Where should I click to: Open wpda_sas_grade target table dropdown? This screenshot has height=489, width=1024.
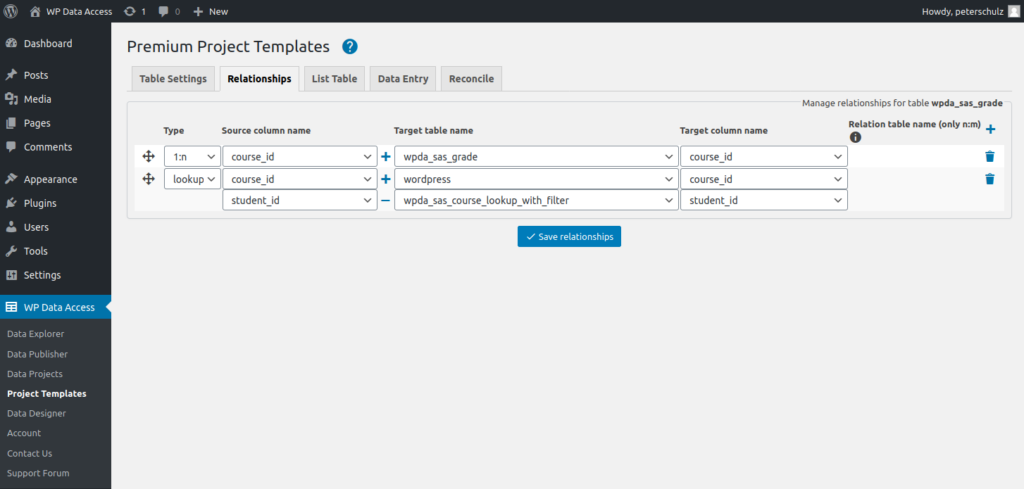tap(536, 157)
